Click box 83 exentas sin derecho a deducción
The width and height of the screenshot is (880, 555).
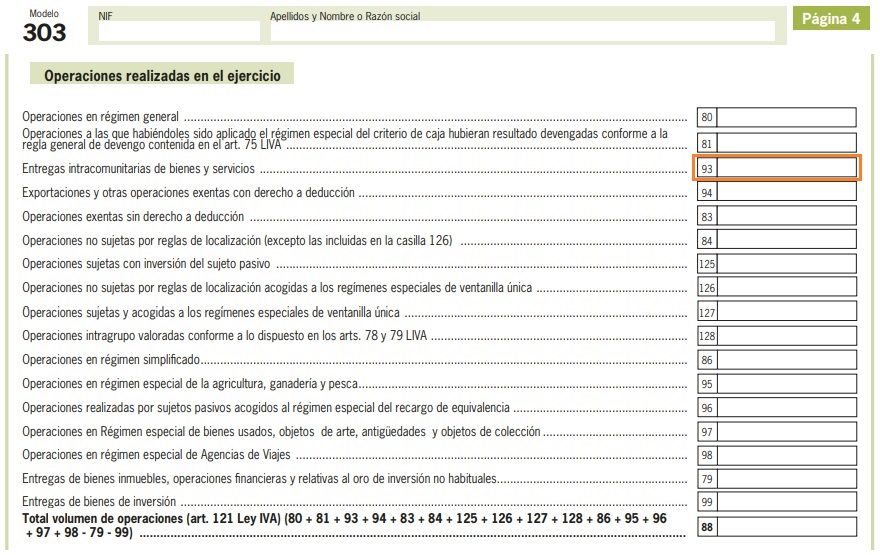click(x=786, y=216)
